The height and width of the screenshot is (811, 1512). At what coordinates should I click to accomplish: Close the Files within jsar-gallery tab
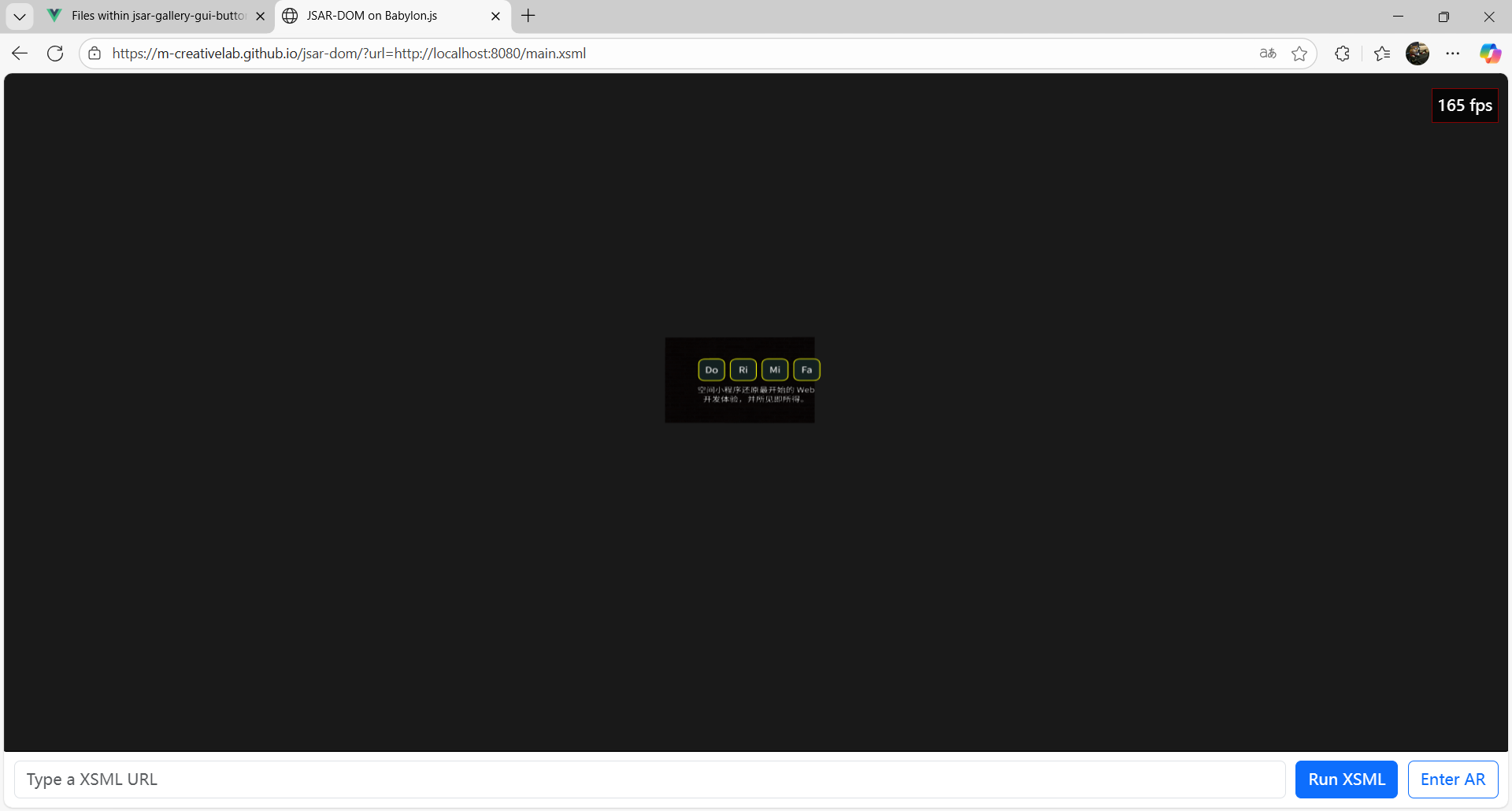(x=261, y=16)
